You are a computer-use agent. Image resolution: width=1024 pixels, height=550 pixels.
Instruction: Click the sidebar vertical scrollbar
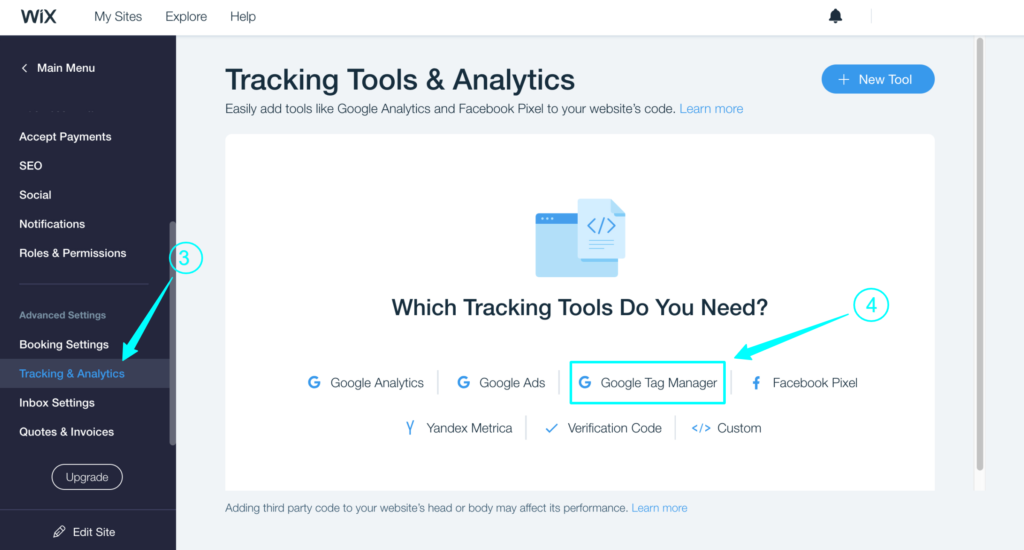click(172, 330)
